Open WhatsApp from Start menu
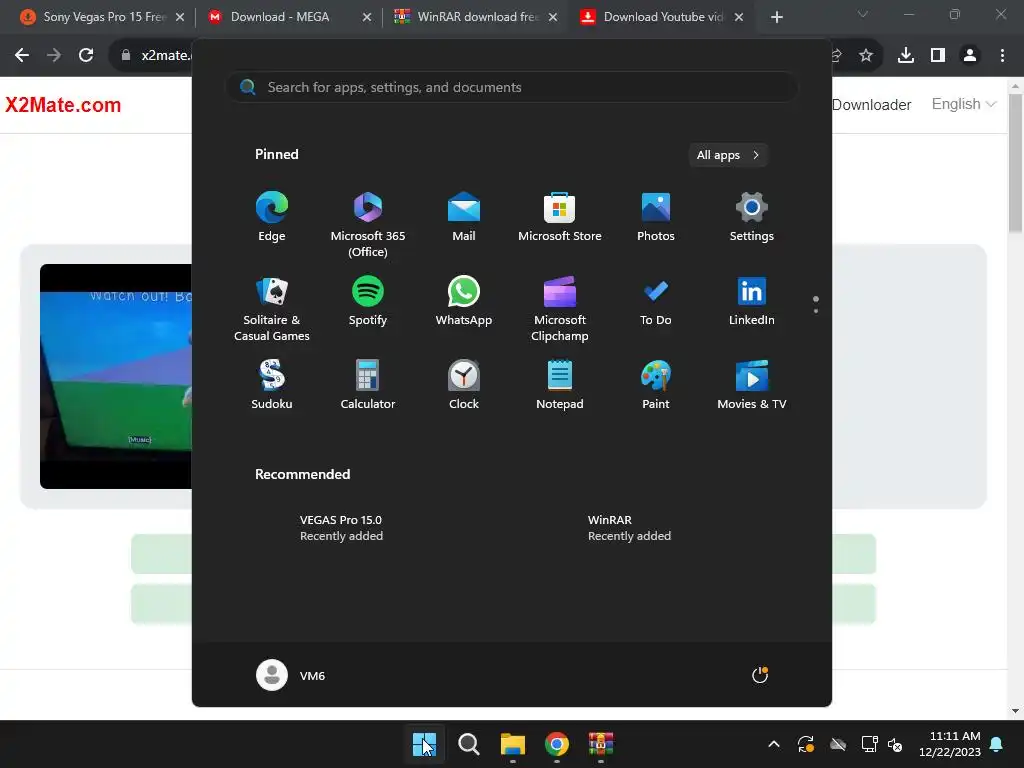The image size is (1024, 768). click(464, 301)
